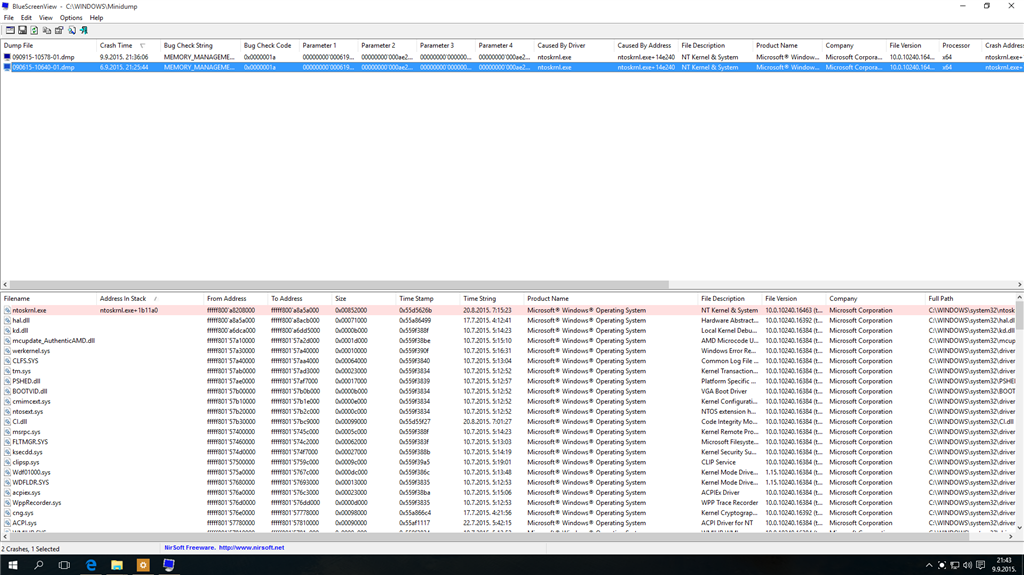Select the Wdf01000.sys row
This screenshot has height=575, width=1024.
(x=508, y=472)
